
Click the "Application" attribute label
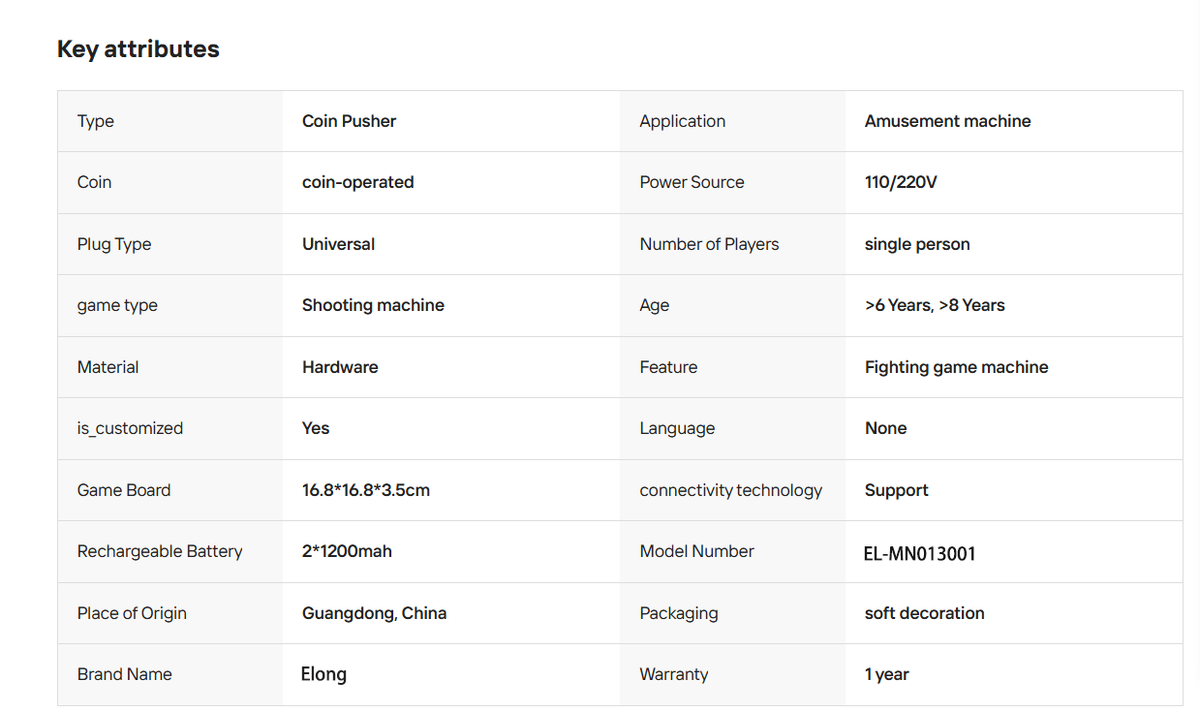coord(683,121)
